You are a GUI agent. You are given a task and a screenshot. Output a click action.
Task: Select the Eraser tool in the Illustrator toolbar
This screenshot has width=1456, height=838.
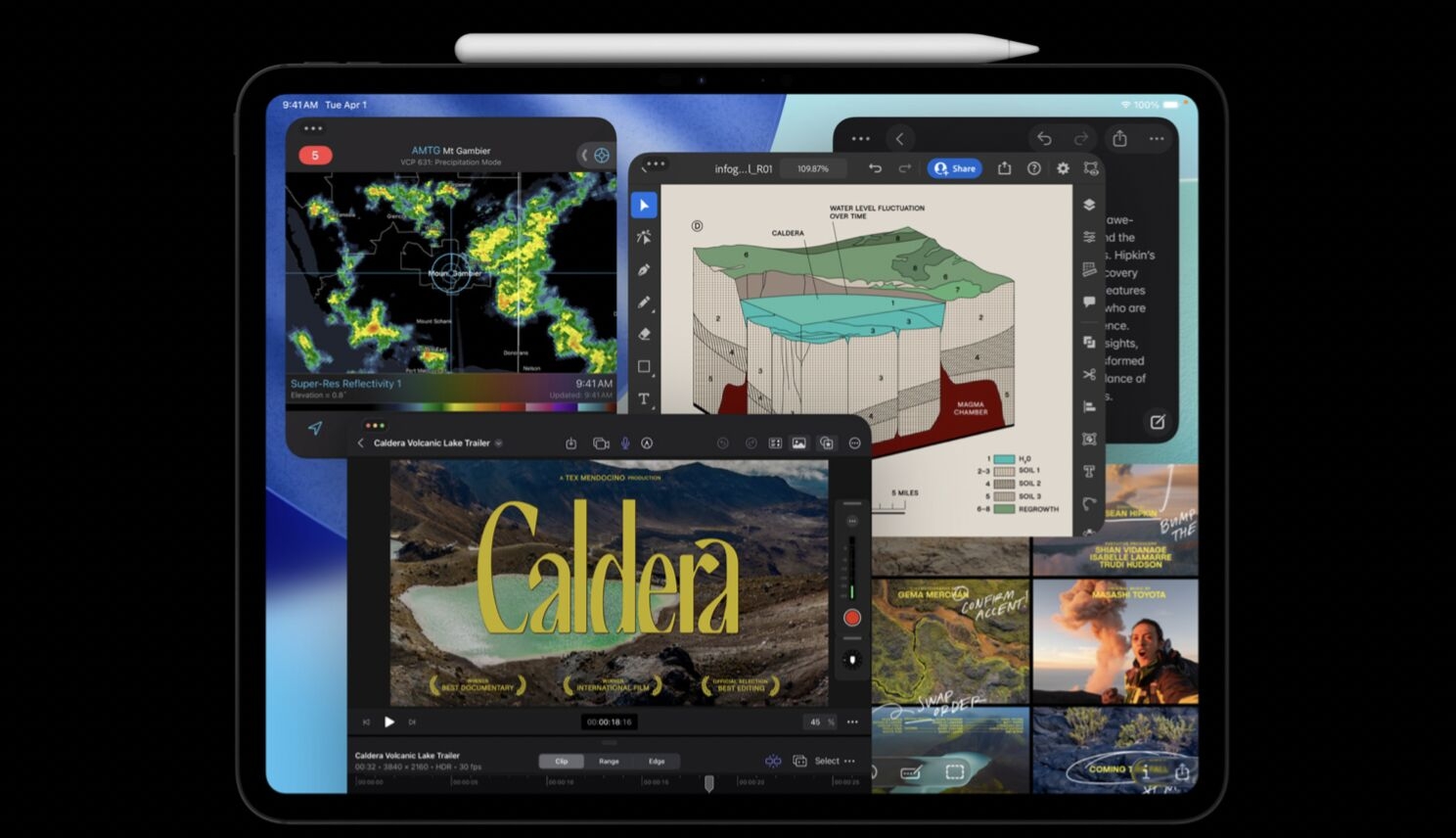click(644, 334)
